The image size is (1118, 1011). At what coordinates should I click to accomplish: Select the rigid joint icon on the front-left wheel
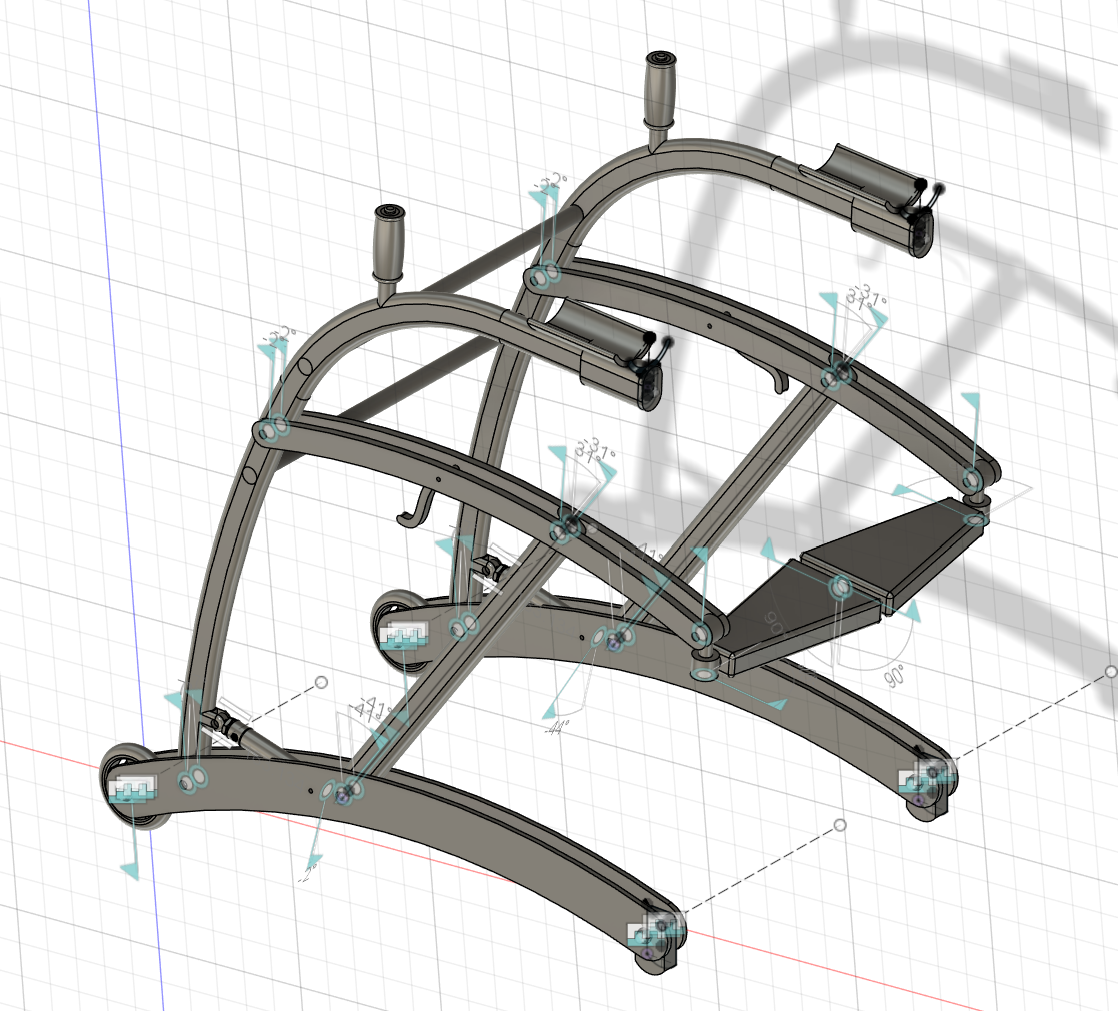pos(133,789)
